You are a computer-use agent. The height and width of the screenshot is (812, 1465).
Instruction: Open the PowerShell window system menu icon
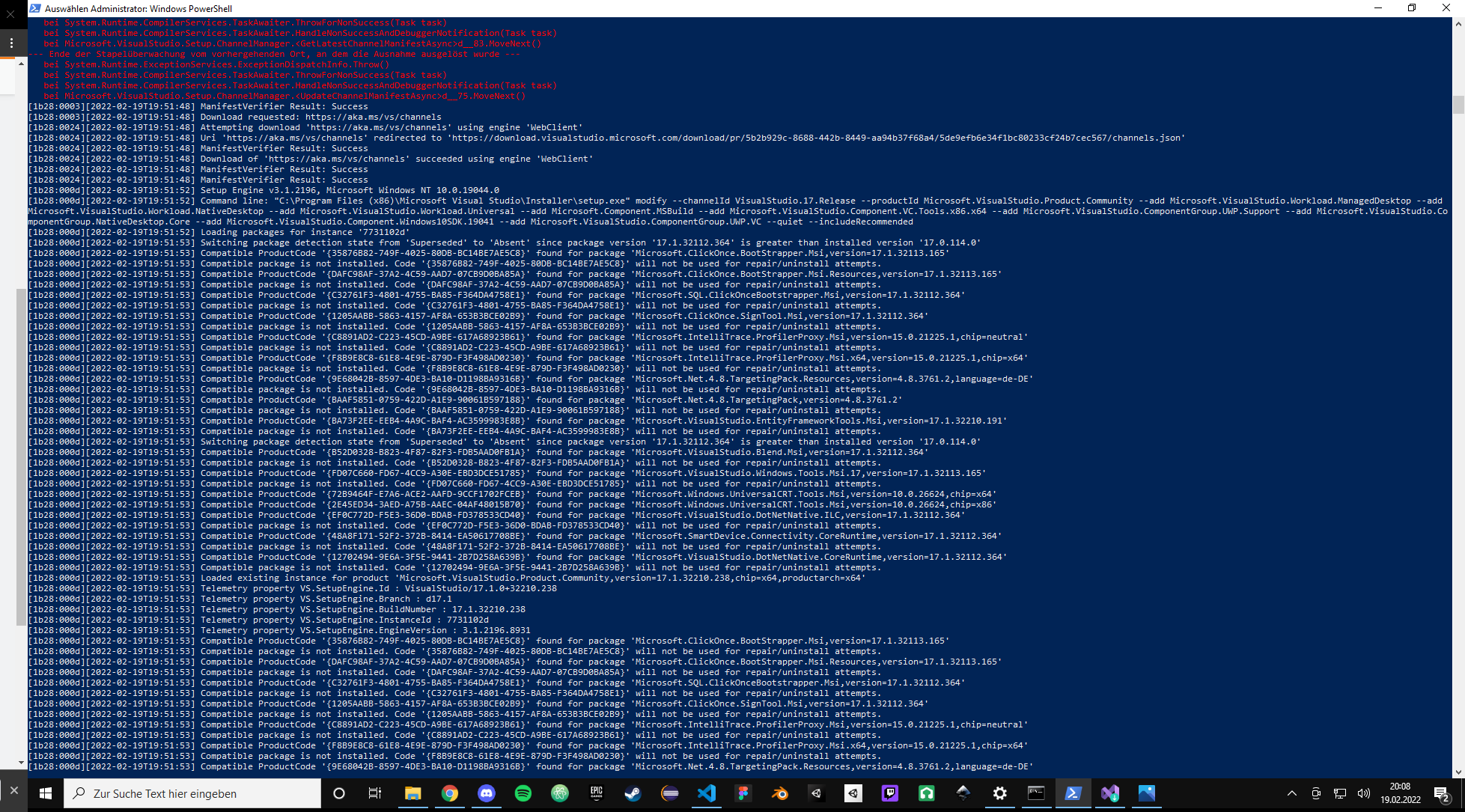click(x=35, y=8)
